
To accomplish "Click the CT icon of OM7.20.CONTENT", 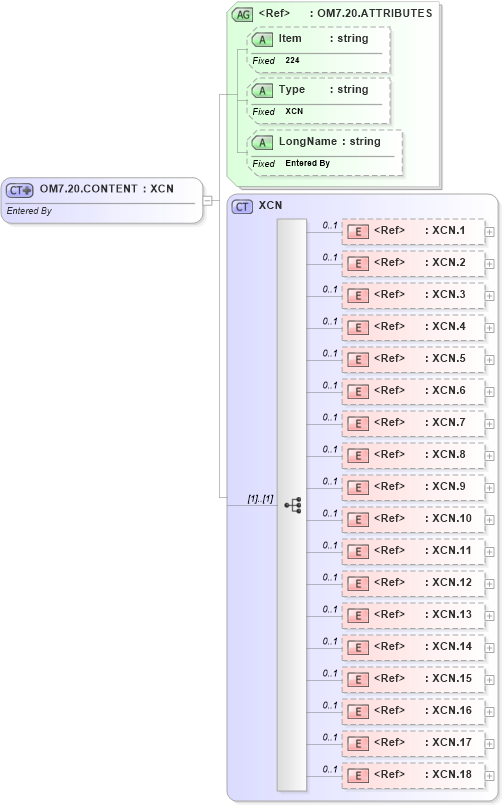I will (20, 190).
